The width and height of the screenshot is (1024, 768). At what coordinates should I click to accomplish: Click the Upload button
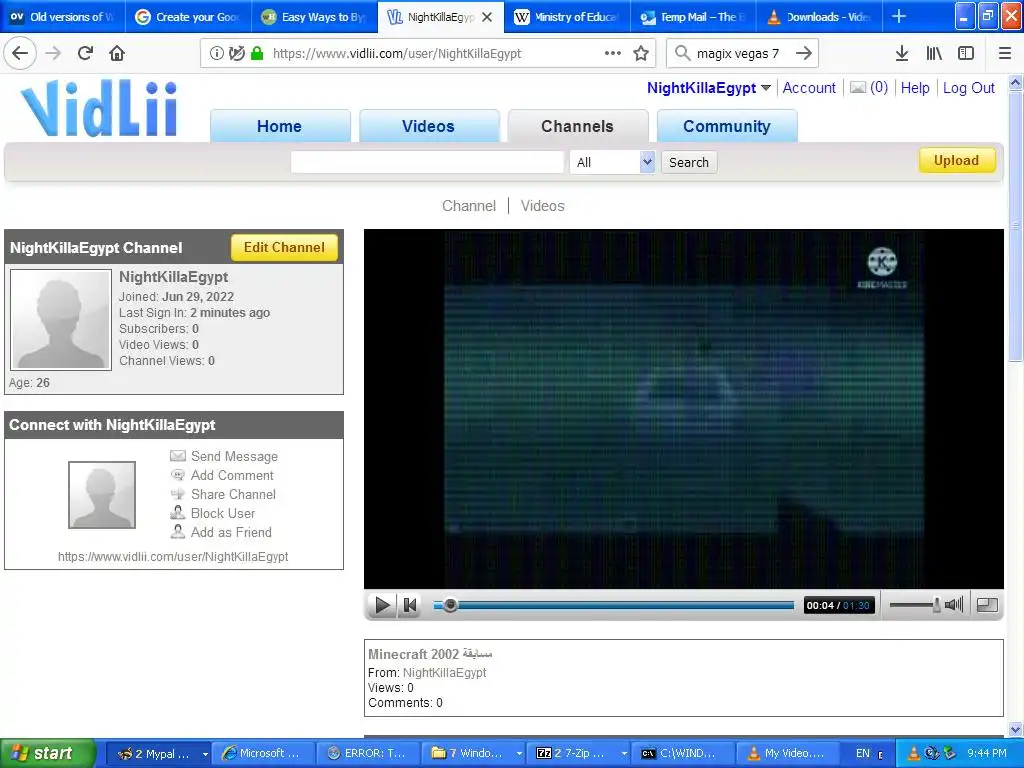[957, 161]
